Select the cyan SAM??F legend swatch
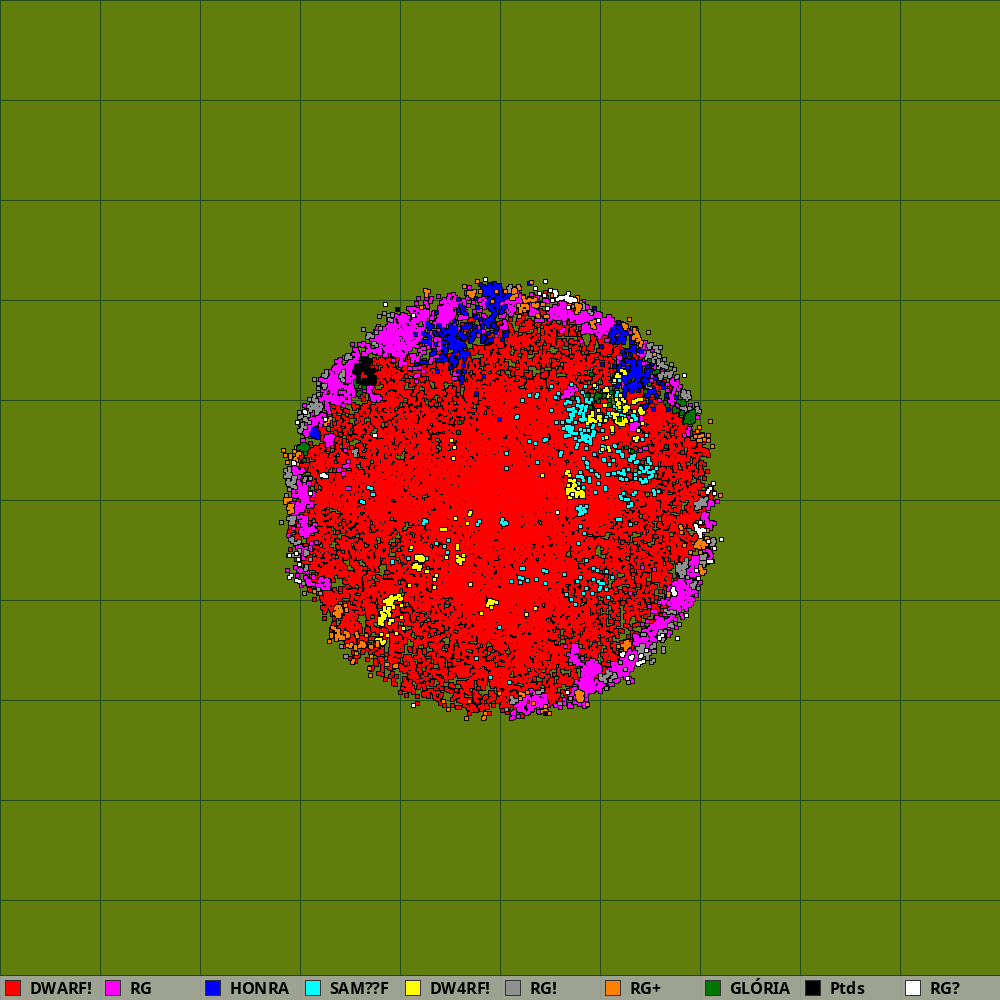Image resolution: width=1000 pixels, height=1000 pixels. [x=313, y=988]
